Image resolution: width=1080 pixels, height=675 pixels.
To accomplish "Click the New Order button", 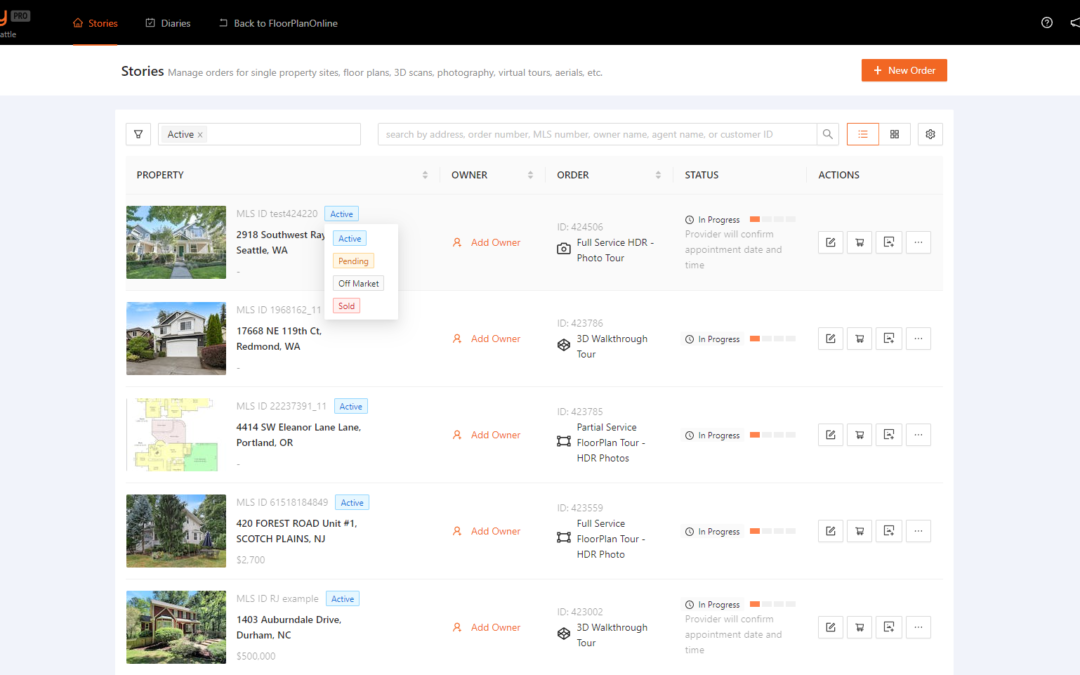I will (x=904, y=70).
